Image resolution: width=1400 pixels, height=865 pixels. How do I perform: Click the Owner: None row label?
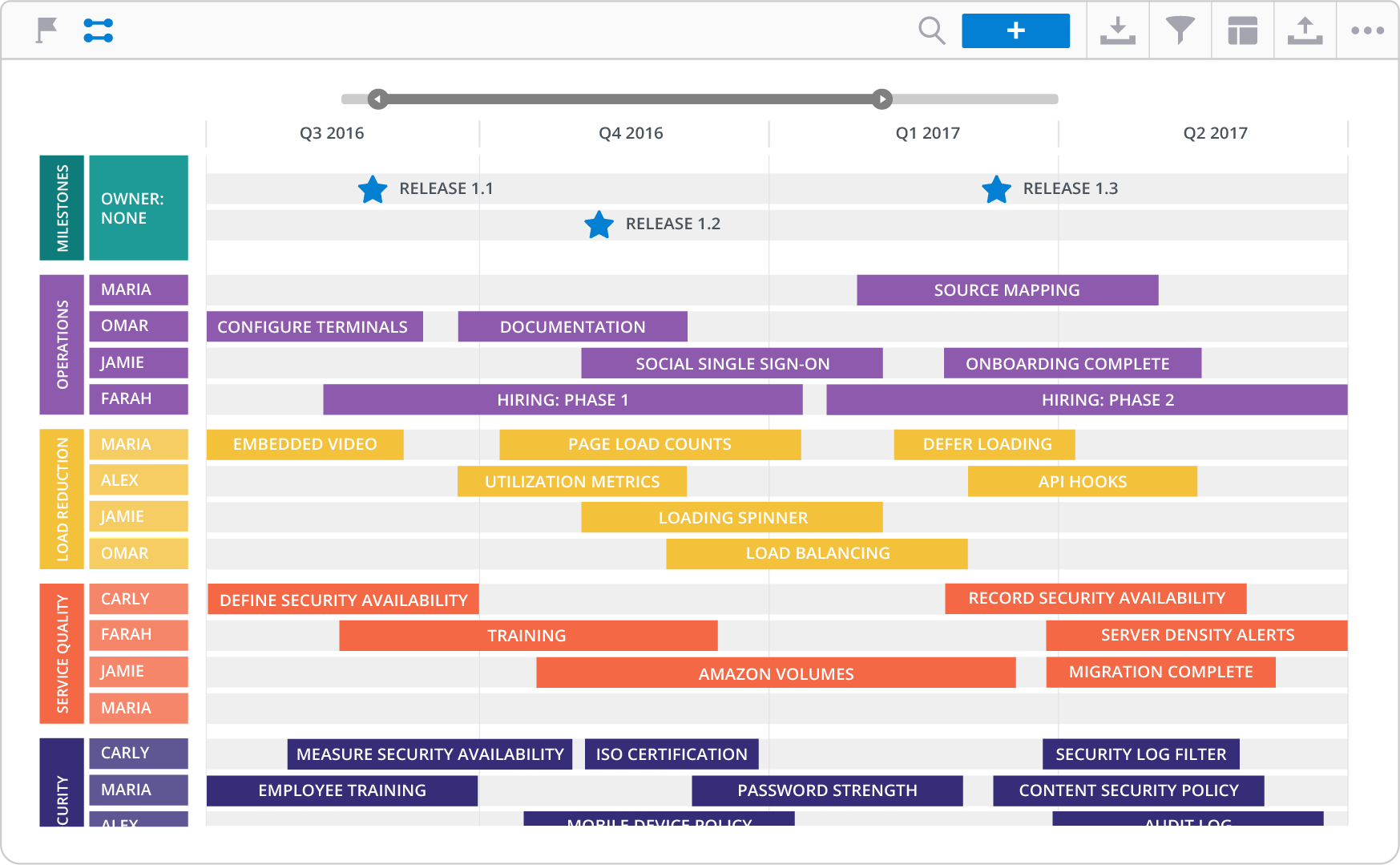pyautogui.click(x=139, y=208)
